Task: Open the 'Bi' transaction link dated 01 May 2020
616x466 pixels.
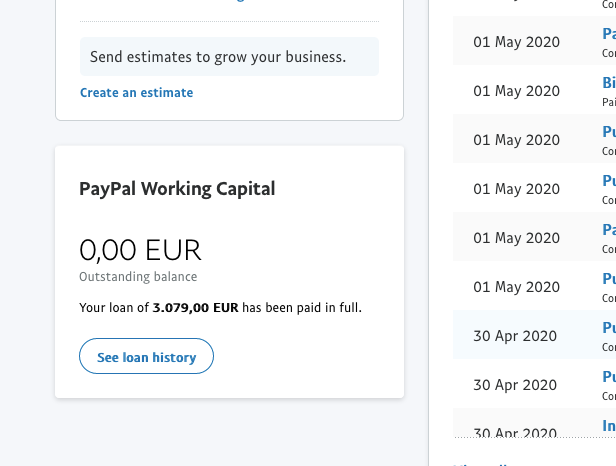Action: point(609,83)
